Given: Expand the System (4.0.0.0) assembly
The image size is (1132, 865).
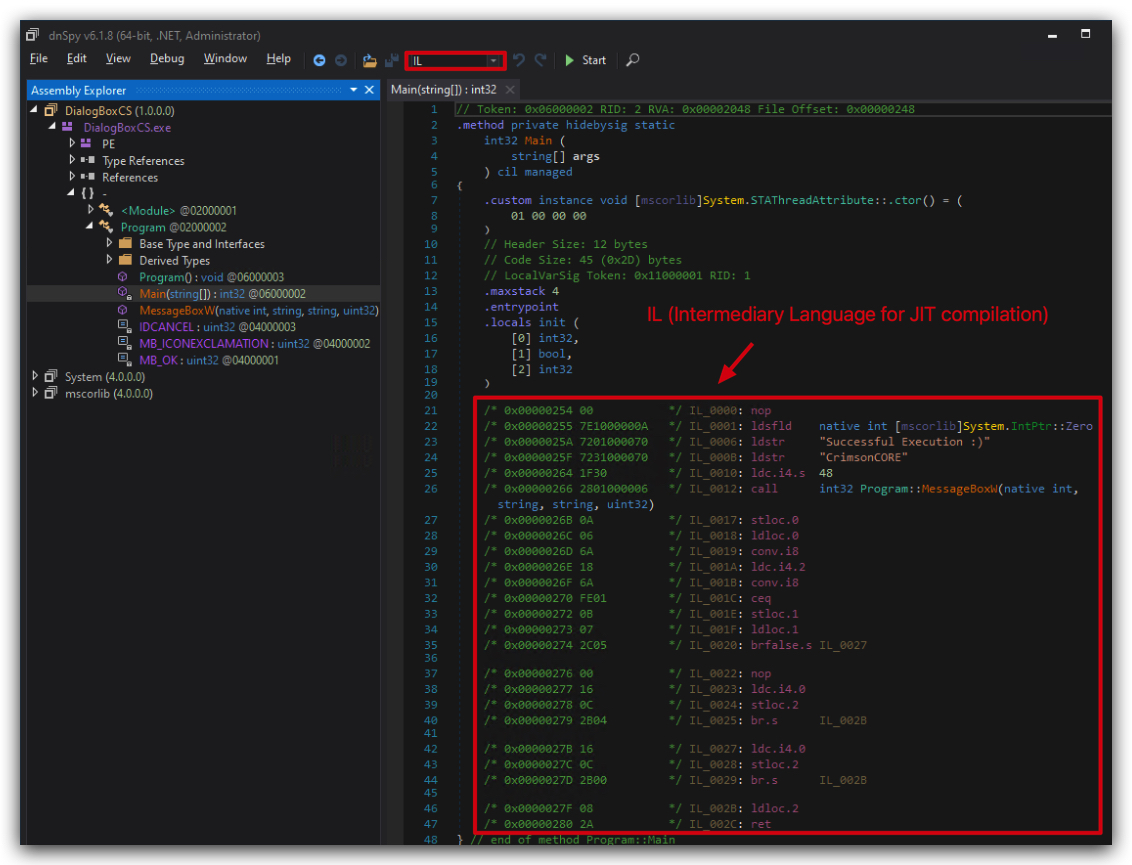Looking at the screenshot, I should coord(35,376).
